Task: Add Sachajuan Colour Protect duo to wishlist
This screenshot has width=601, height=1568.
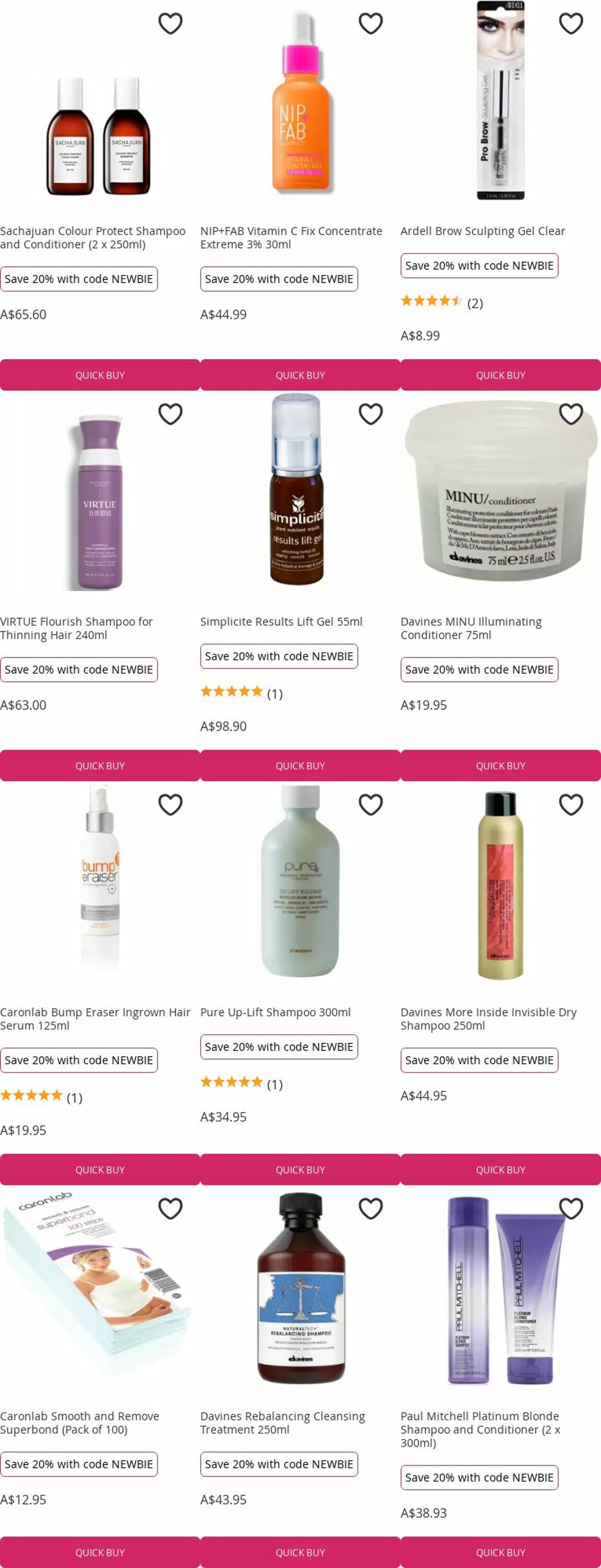Action: (x=170, y=23)
